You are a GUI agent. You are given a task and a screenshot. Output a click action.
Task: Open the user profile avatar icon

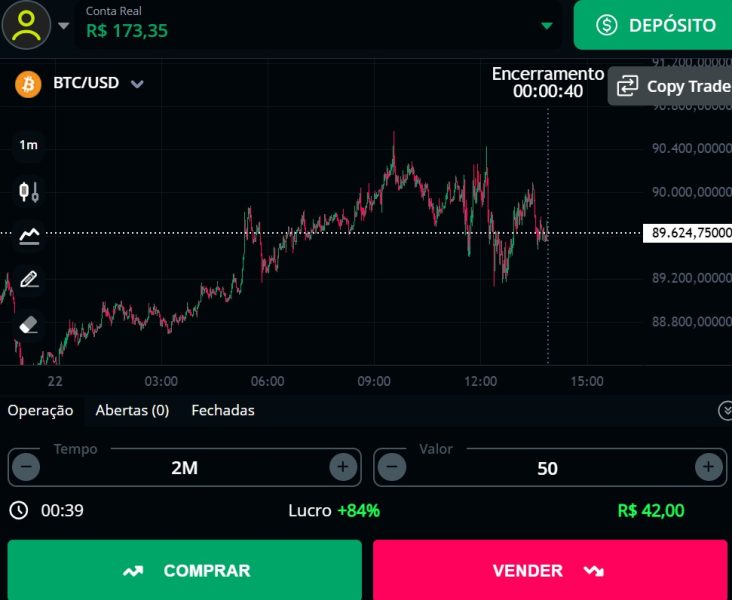coord(26,25)
